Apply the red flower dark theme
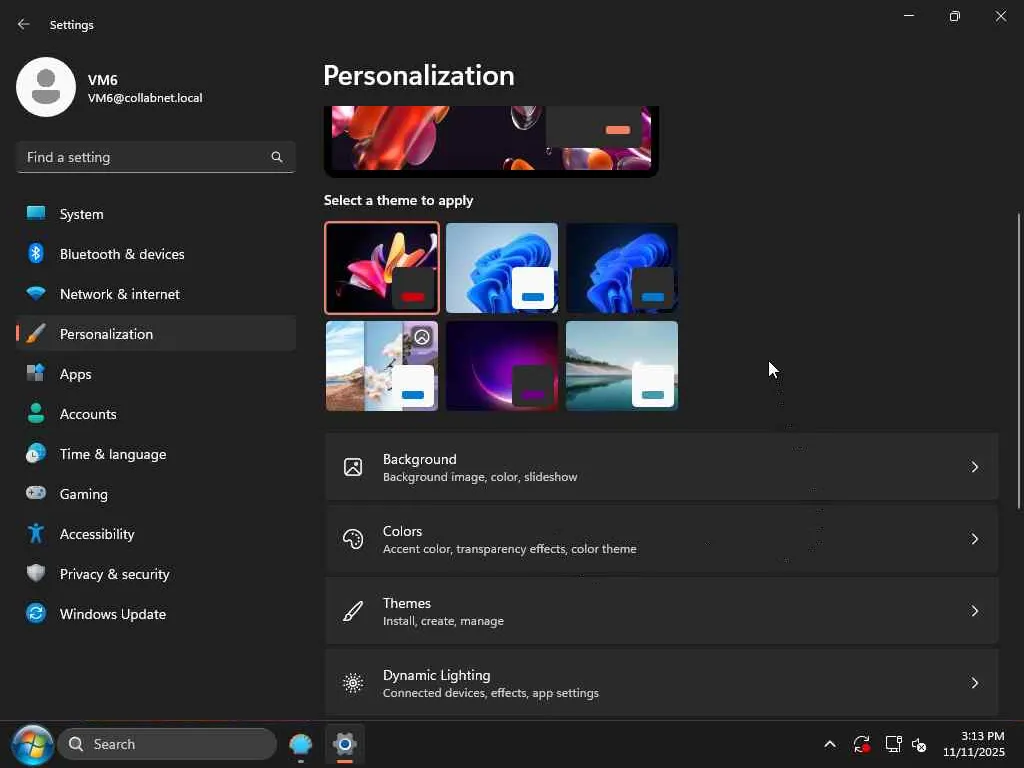This screenshot has height=768, width=1024. (x=382, y=268)
